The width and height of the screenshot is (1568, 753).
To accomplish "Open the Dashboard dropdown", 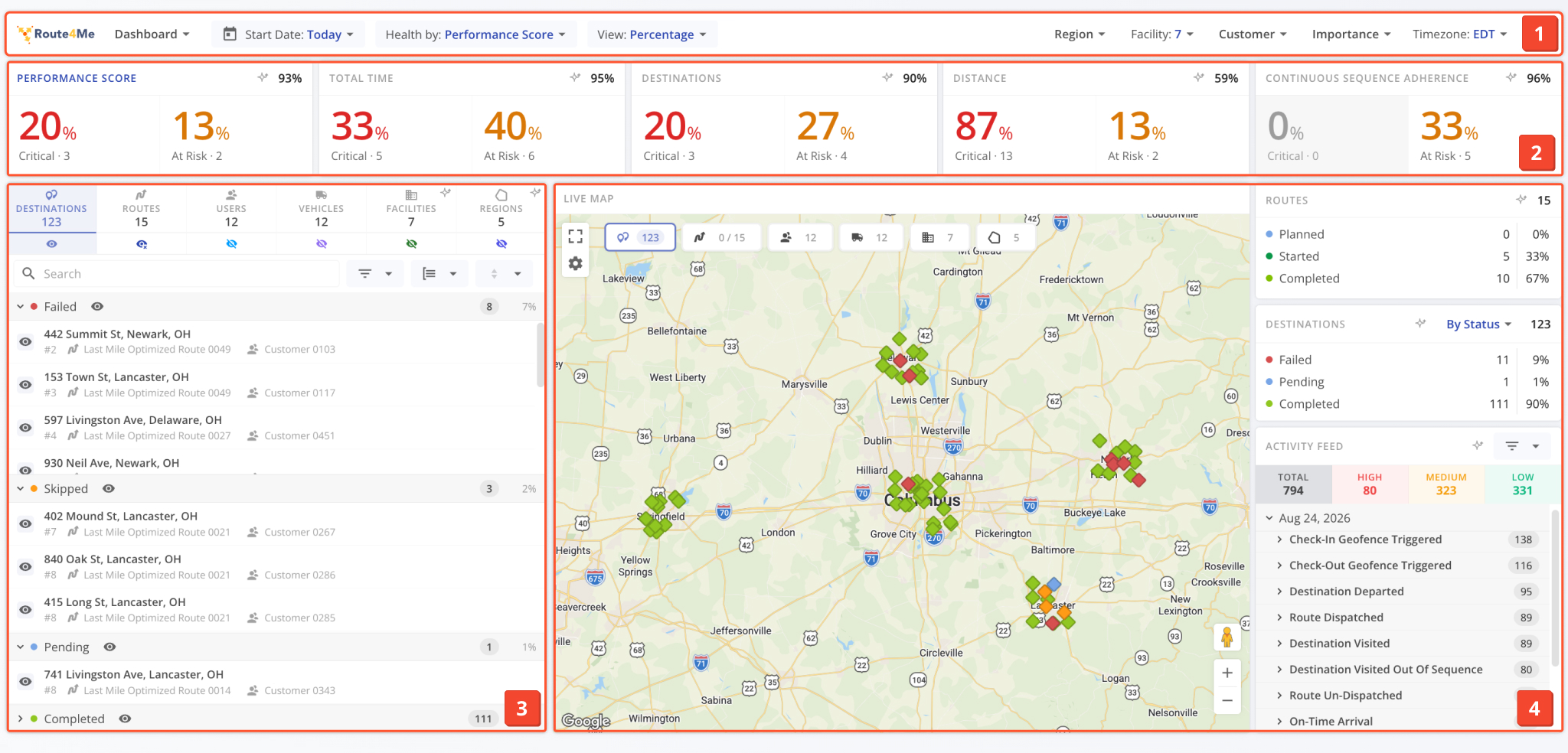I will (152, 34).
